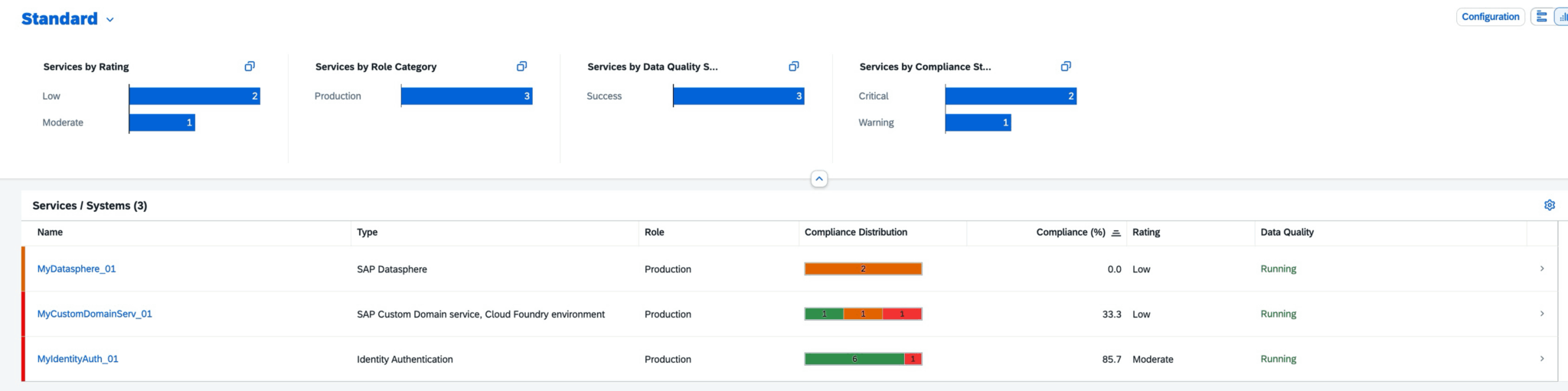Open the MyDatasphere_01 link
The height and width of the screenshot is (391, 1568).
77,269
